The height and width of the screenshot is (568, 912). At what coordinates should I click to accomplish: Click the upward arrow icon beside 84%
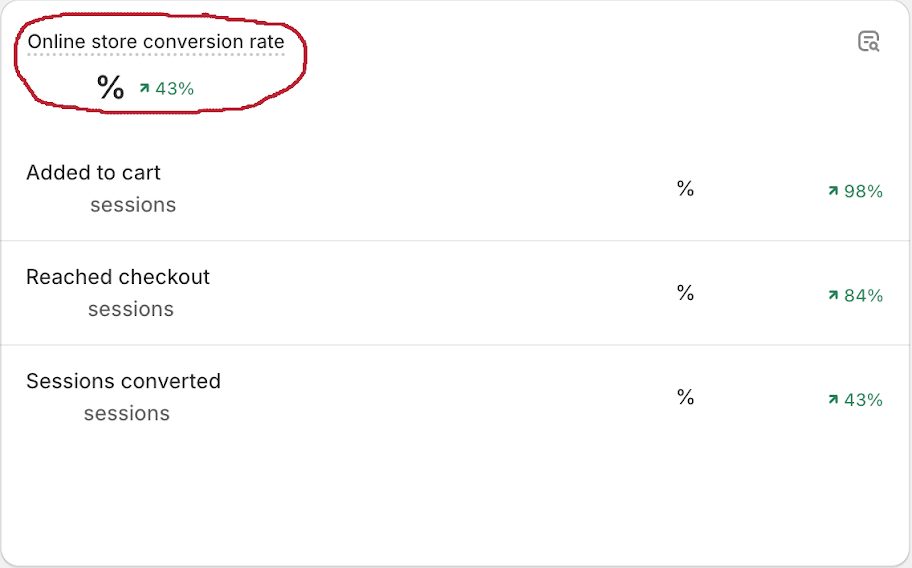point(832,295)
